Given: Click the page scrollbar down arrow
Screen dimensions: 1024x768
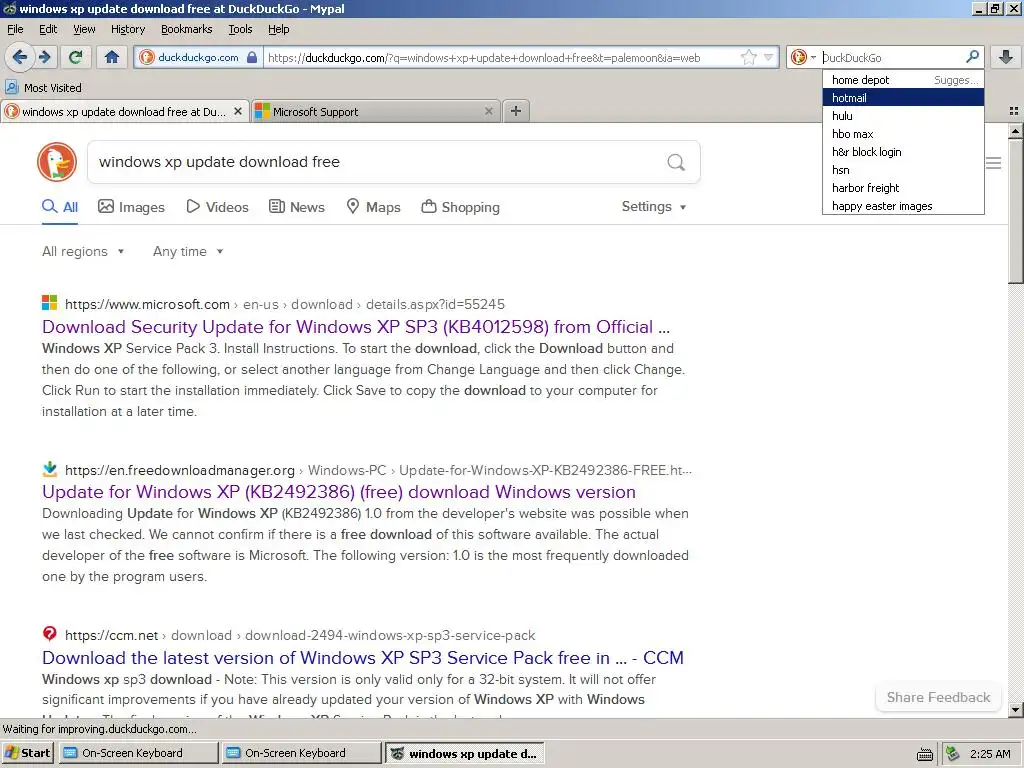Looking at the screenshot, I should click(x=1015, y=709).
